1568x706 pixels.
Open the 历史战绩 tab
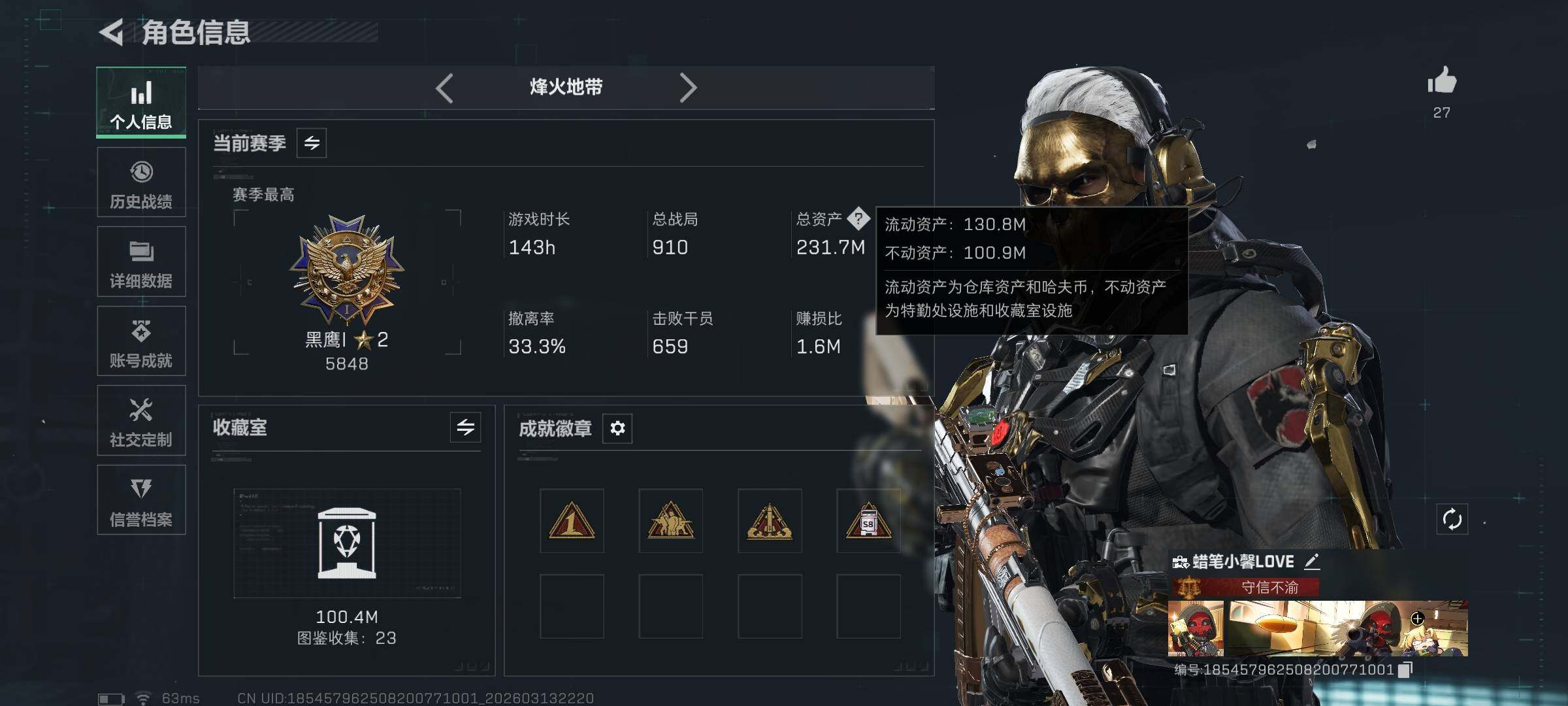pyautogui.click(x=141, y=182)
